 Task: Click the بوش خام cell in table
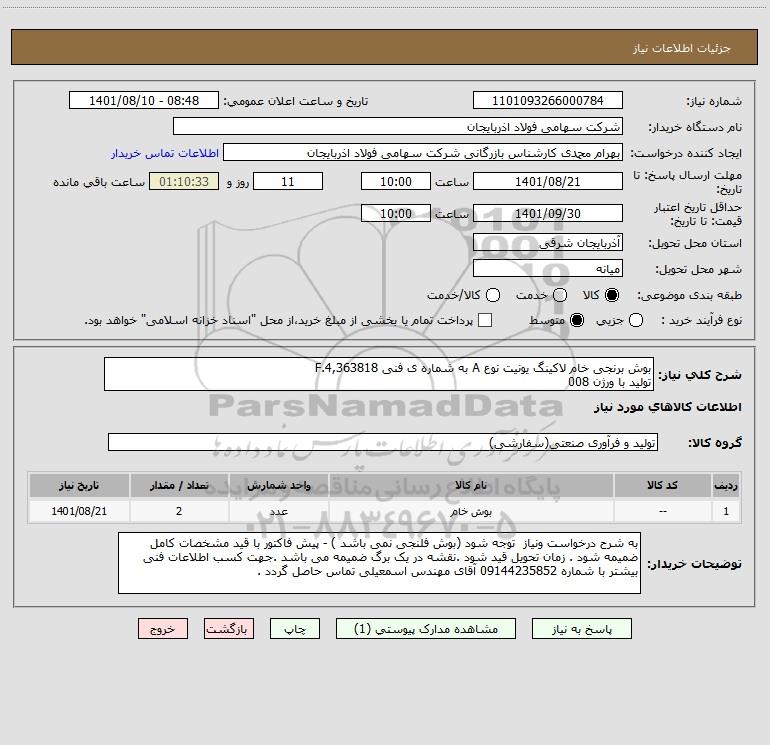pyautogui.click(x=471, y=511)
